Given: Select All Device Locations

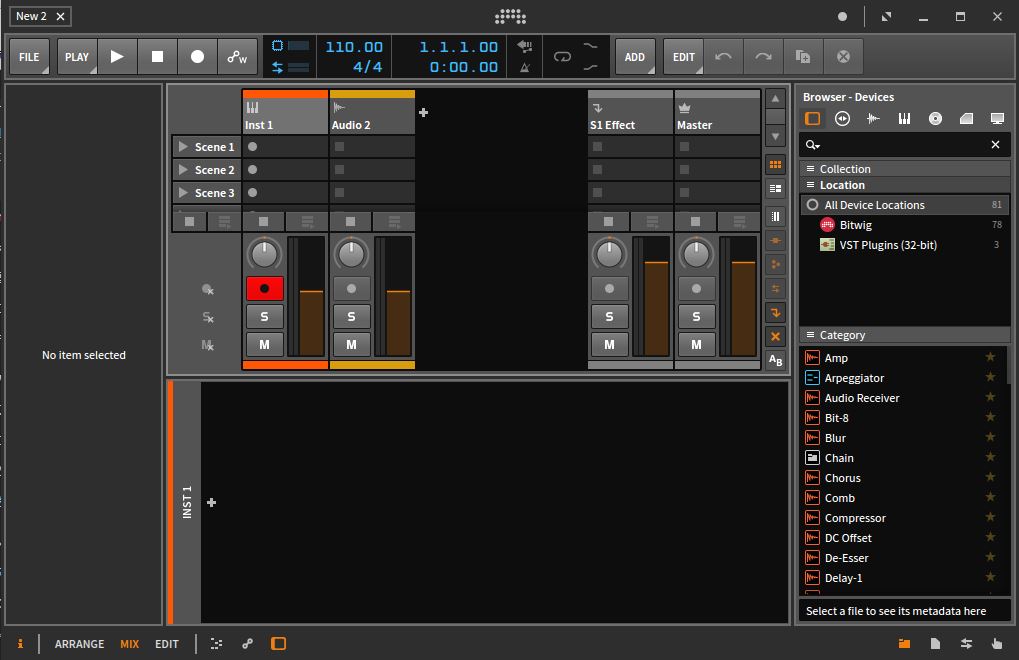Looking at the screenshot, I should [905, 205].
